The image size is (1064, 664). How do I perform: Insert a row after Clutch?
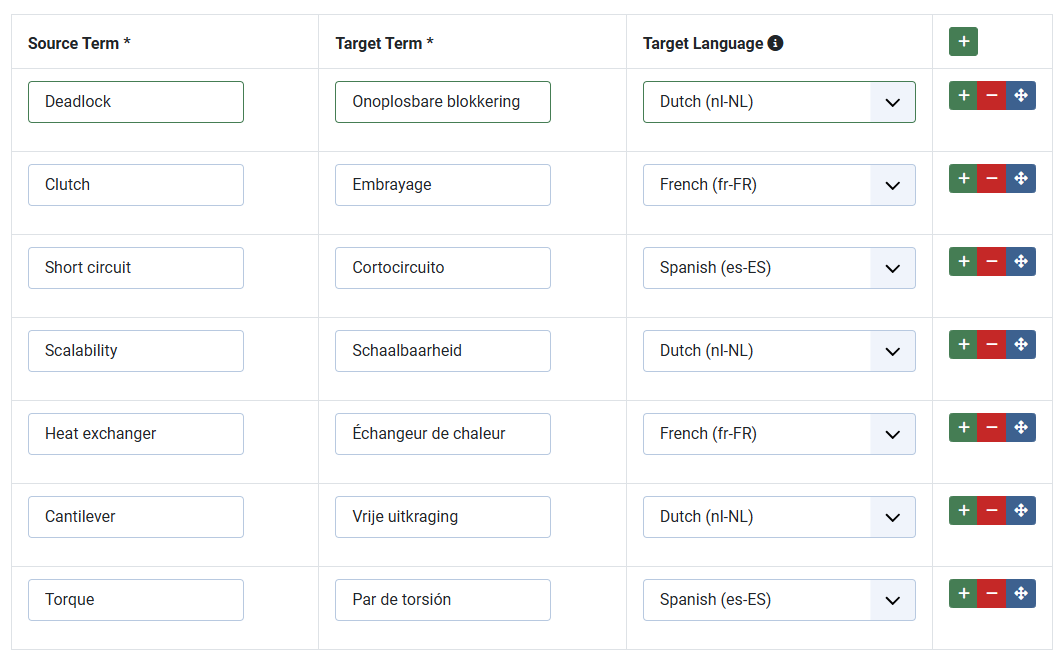[x=963, y=179]
